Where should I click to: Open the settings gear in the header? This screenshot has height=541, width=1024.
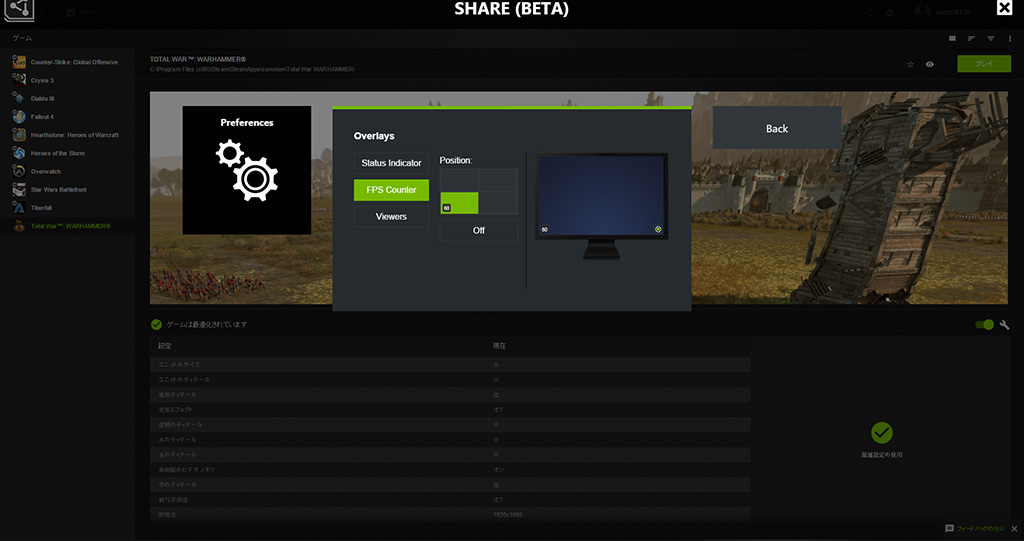[889, 12]
